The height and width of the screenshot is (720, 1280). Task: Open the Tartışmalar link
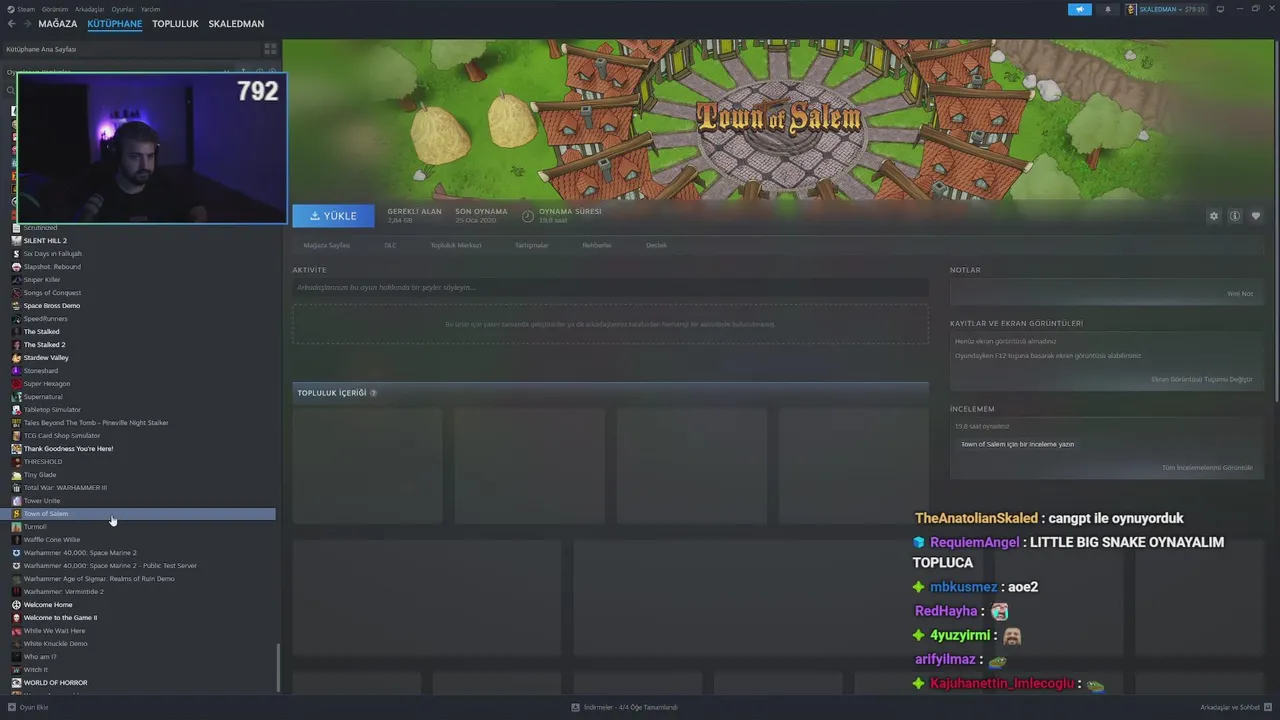[x=531, y=245]
